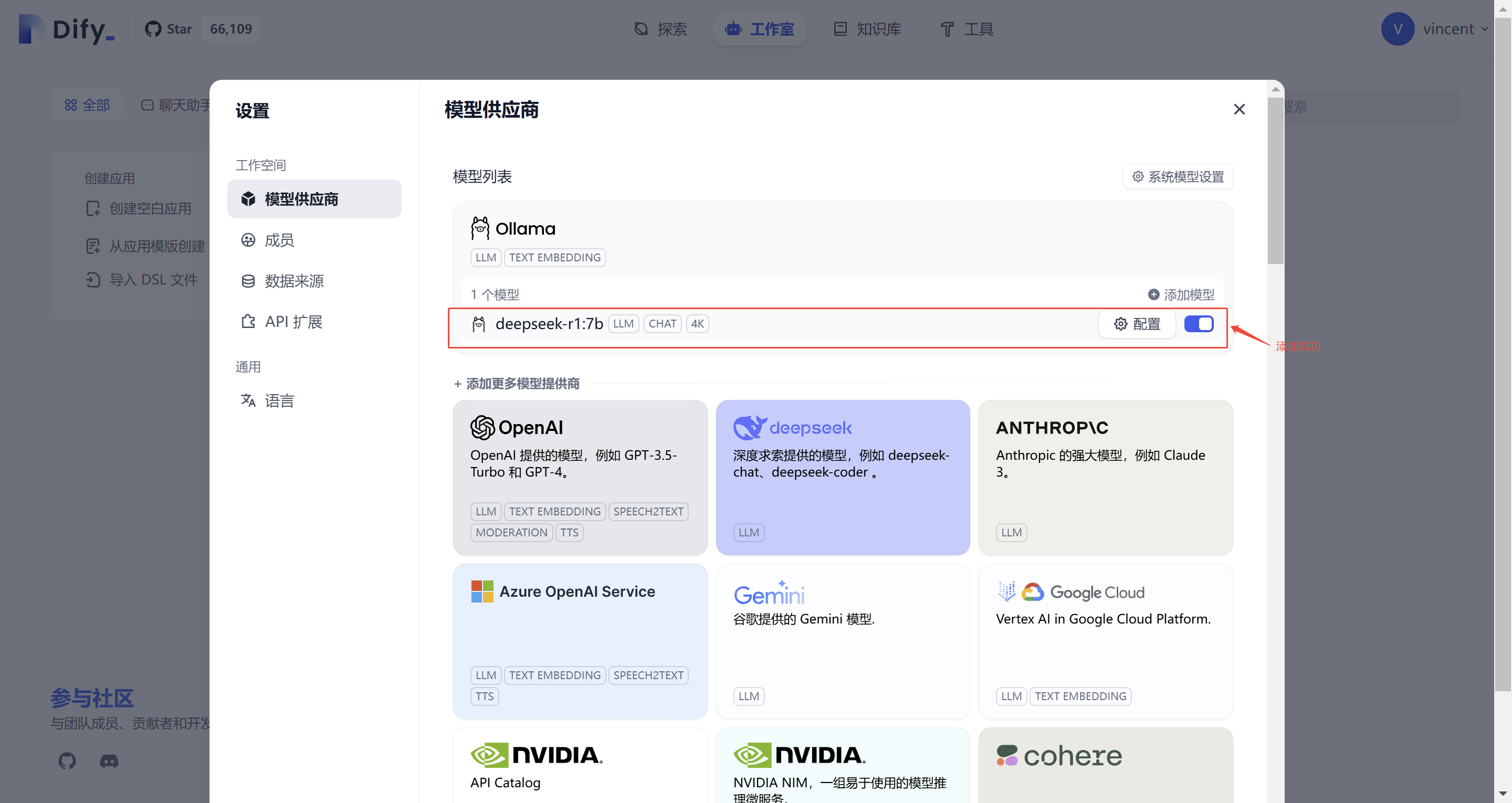Click the OpenAI logo icon
This screenshot has width=1512, height=803.
482,427
